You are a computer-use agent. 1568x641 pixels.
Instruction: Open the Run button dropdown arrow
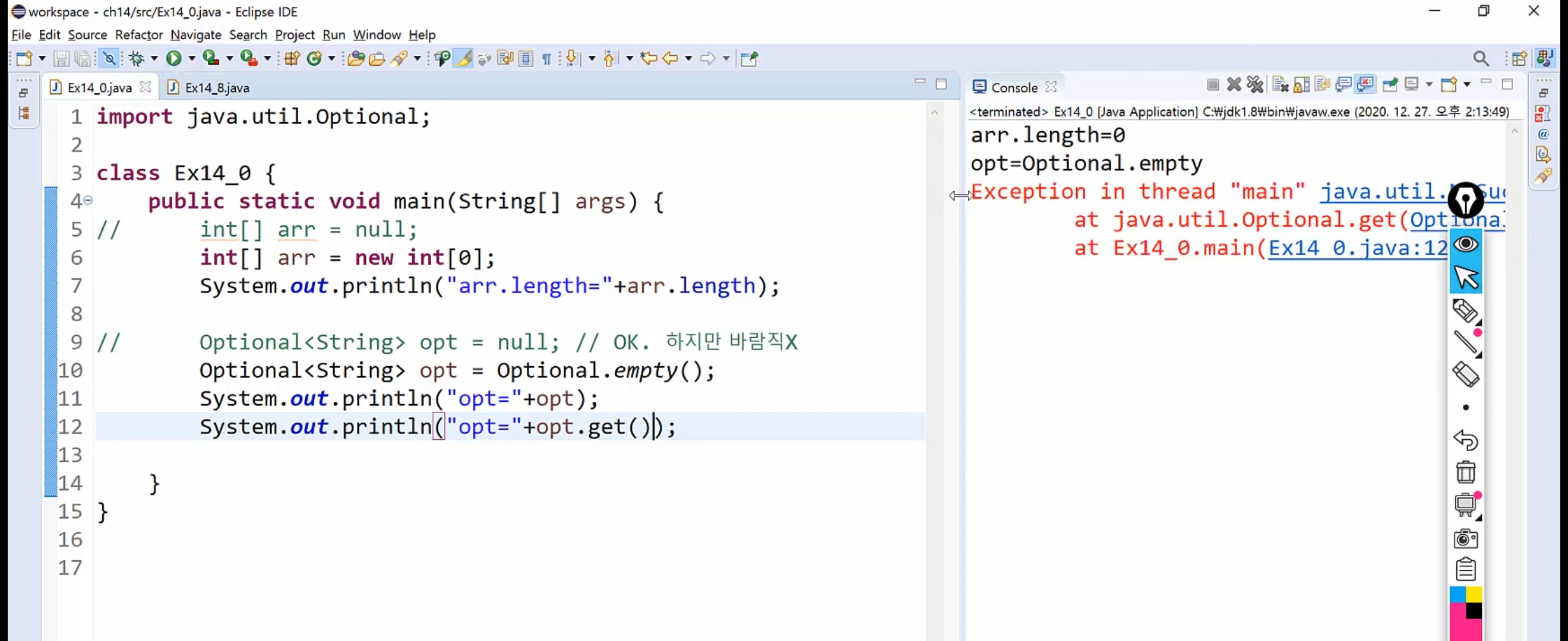click(192, 58)
